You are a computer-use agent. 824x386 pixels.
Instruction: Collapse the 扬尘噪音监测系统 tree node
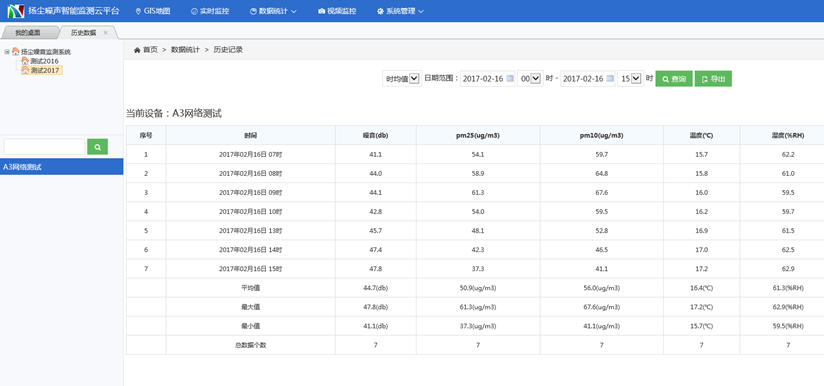tap(7, 51)
